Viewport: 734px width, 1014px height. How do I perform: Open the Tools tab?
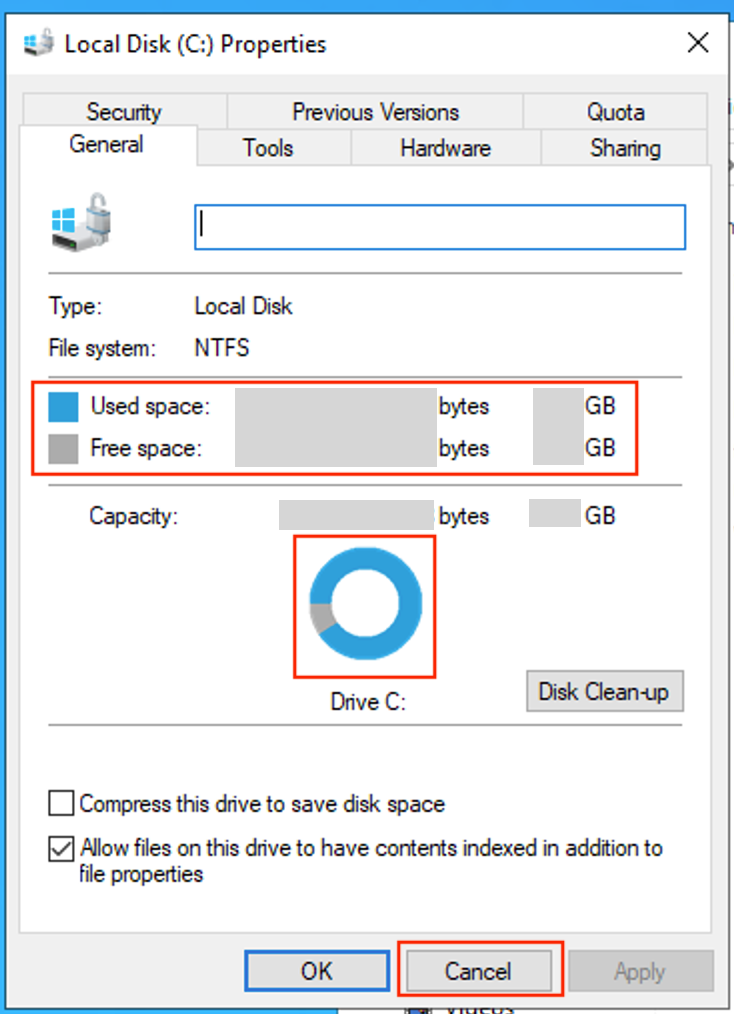[268, 149]
